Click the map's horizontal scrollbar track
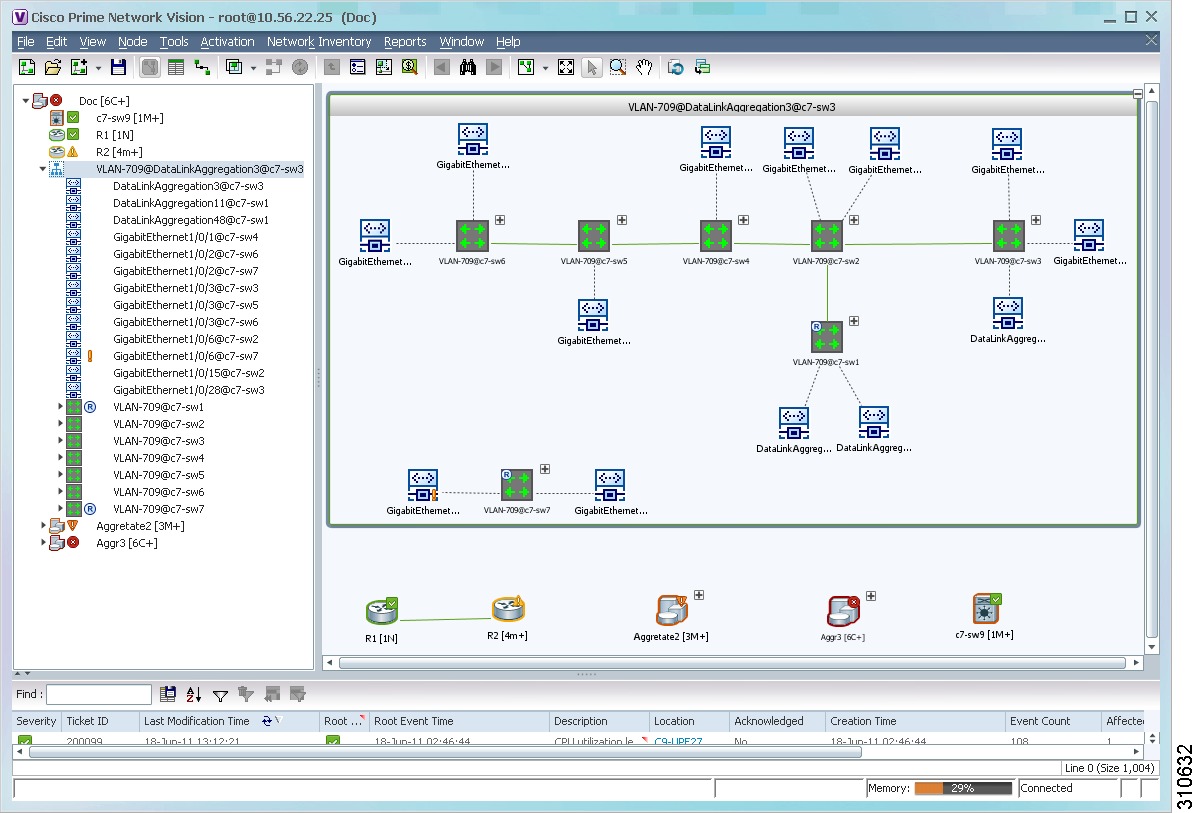Viewport: 1195px width, 813px height. 732,663
